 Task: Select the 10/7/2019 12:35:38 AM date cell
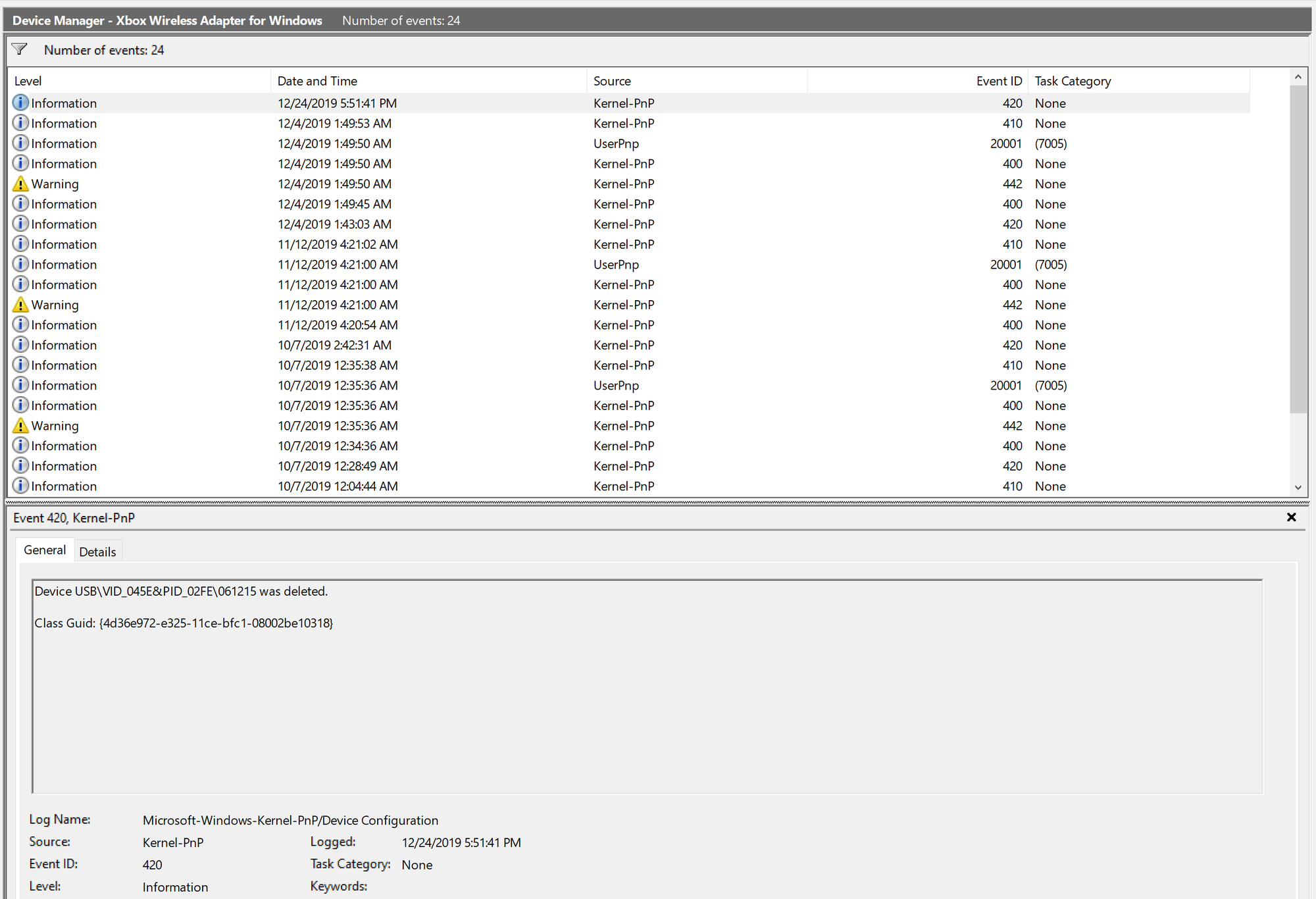(x=338, y=365)
